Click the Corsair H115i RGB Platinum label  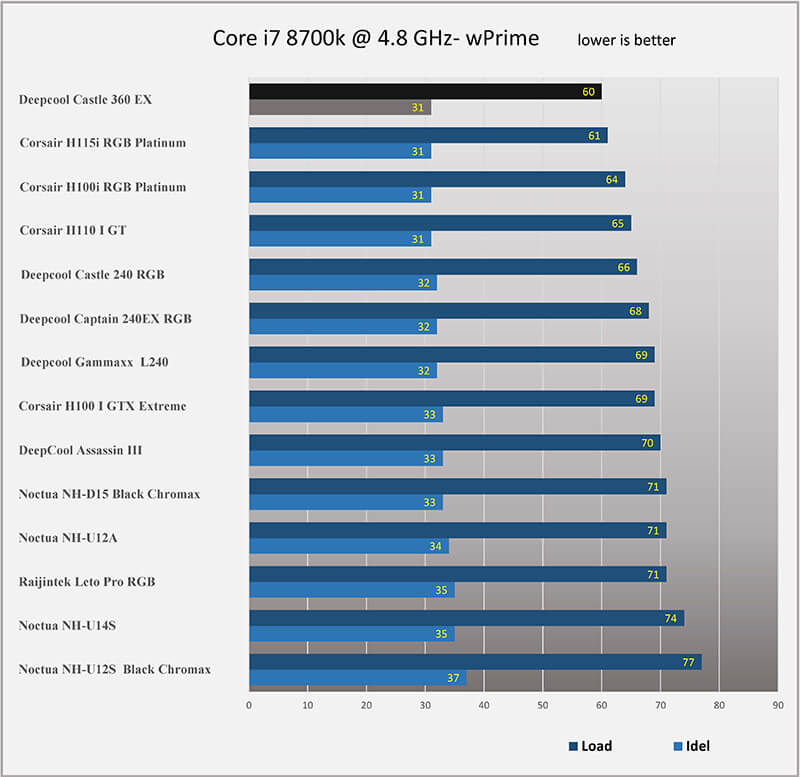(103, 143)
